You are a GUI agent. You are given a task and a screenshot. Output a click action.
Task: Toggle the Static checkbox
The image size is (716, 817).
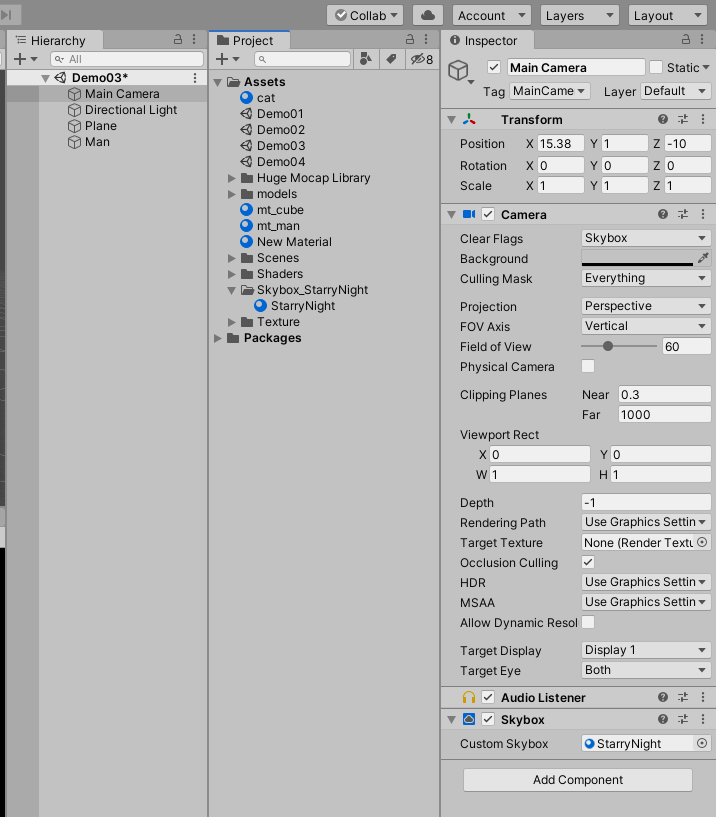(656, 67)
